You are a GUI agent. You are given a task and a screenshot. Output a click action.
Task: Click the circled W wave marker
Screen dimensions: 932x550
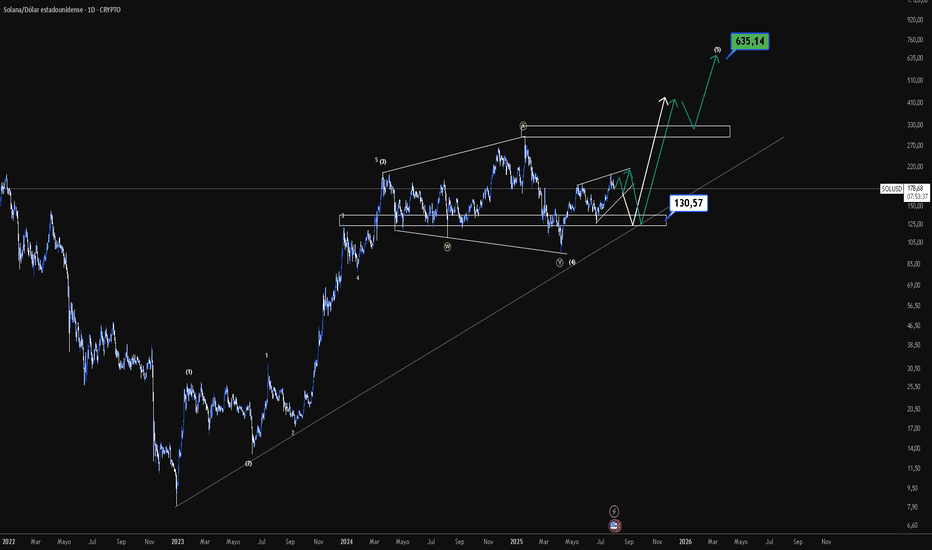[448, 246]
